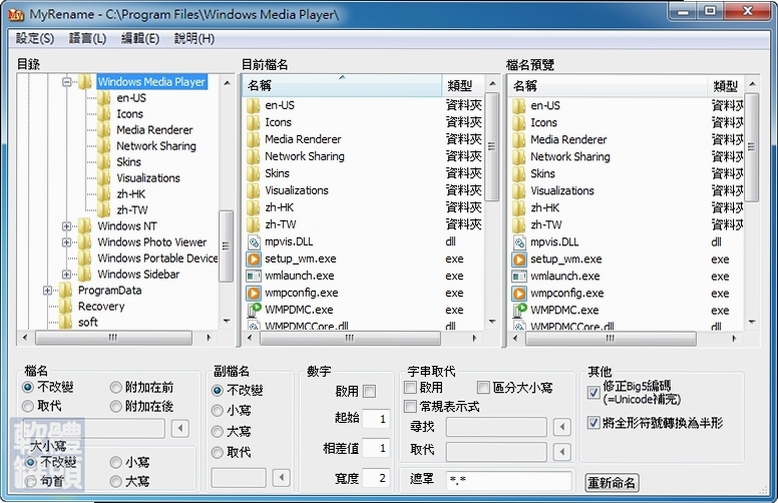
Task: Select 取代 radio under 副檔名
Action: click(x=217, y=452)
